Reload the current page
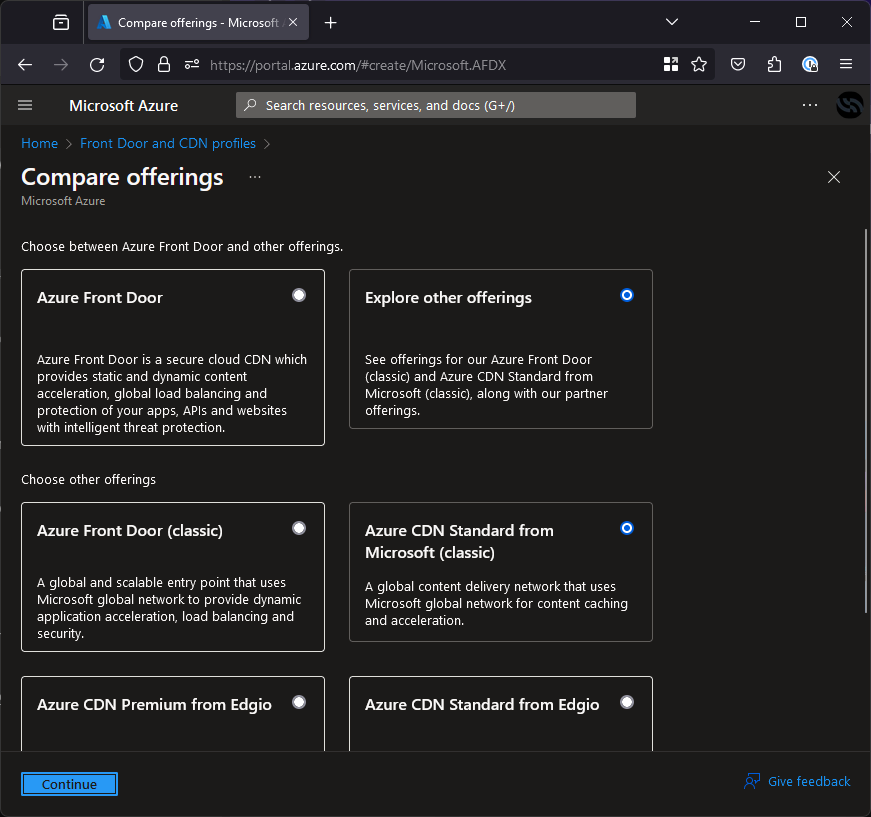The image size is (871, 817). point(97,65)
